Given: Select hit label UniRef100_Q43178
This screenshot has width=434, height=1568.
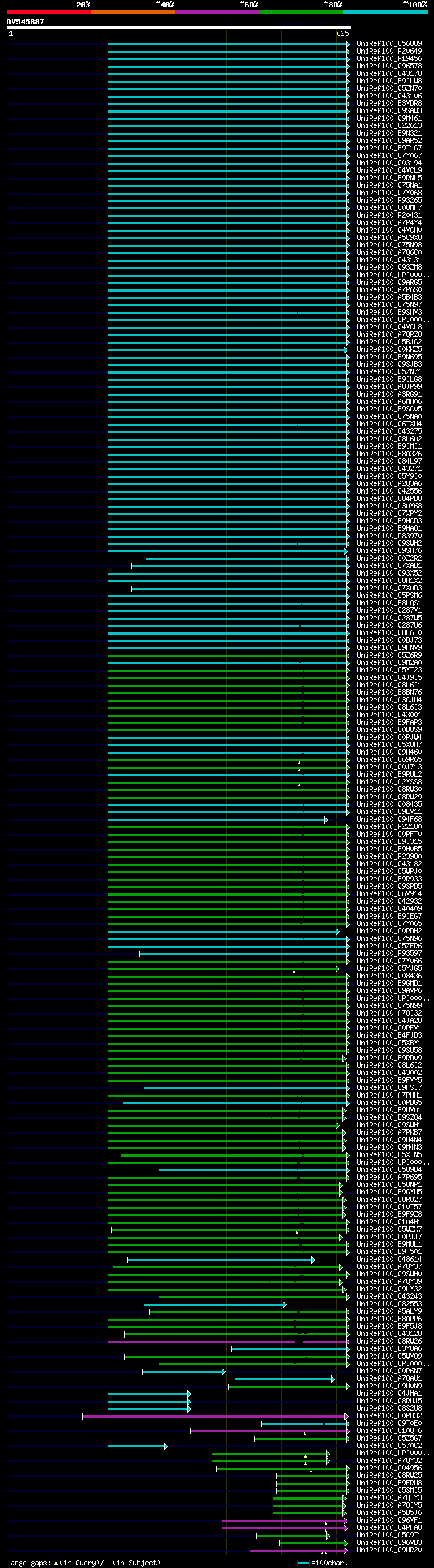Looking at the screenshot, I should [389, 73].
